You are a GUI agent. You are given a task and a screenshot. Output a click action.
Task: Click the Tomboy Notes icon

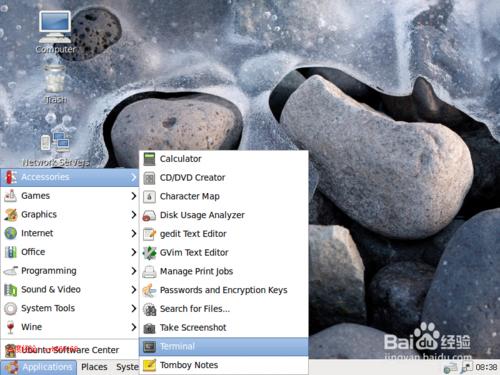(149, 365)
